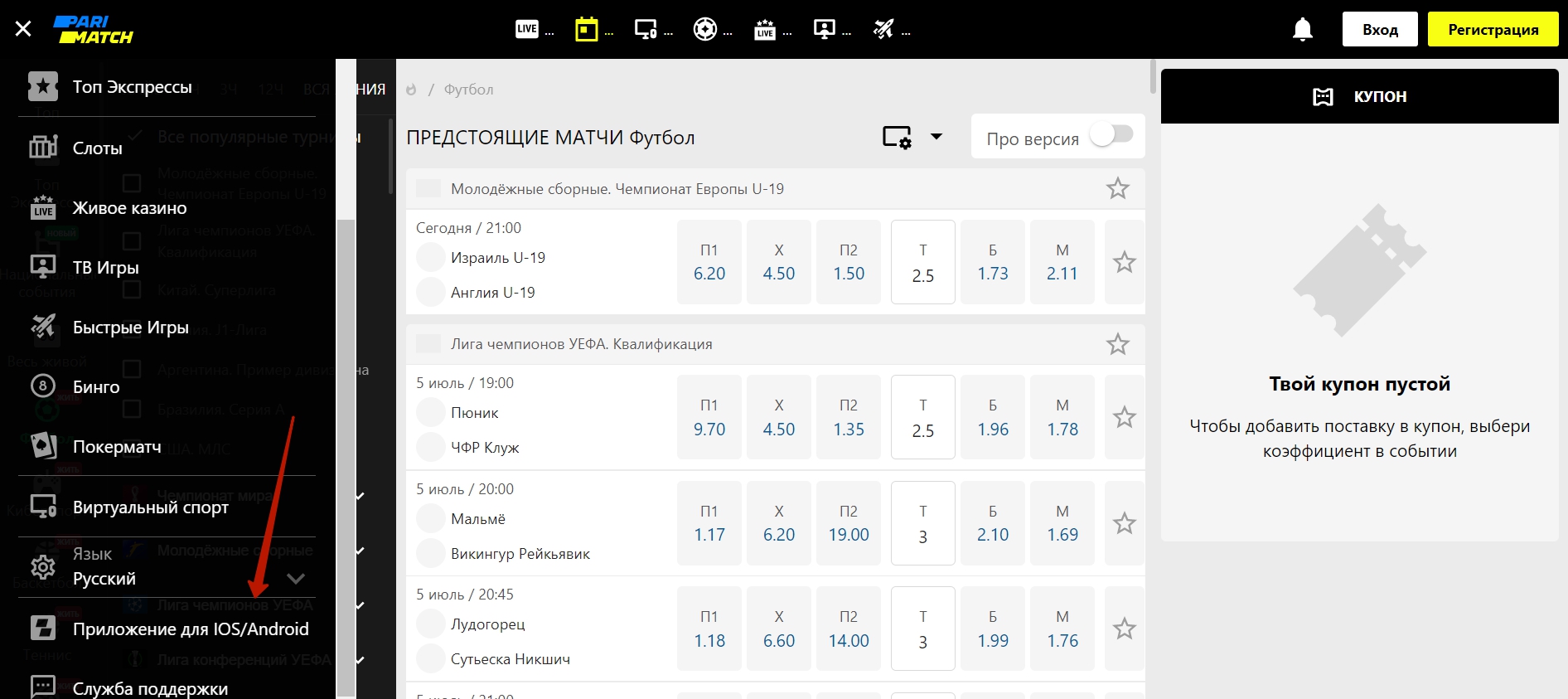
Task: Star the Лига чемпионов УЕФА tournament header
Action: [x=1117, y=344]
